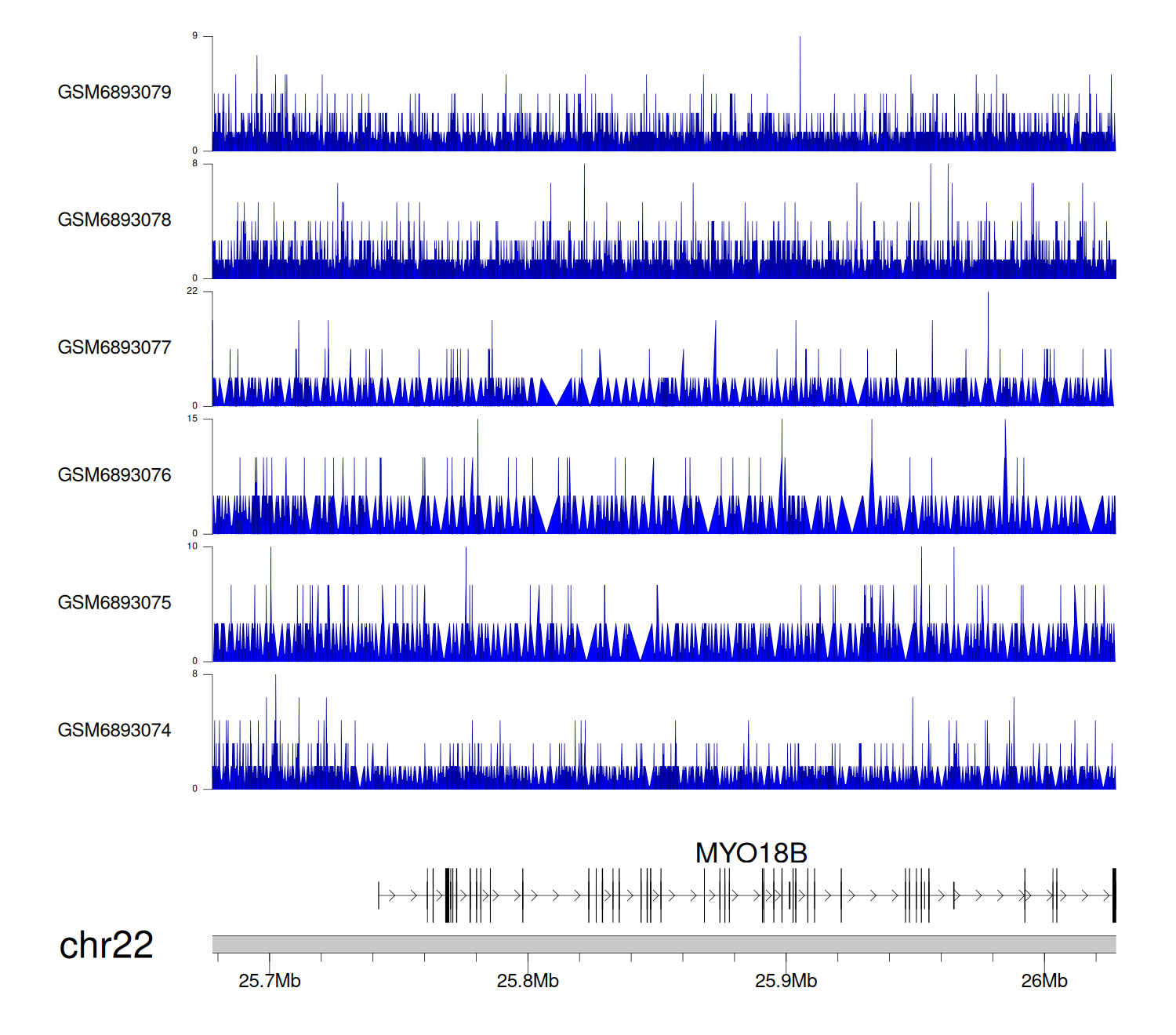Select the GSM6893078 track label
1176x1035 pixels.
pos(114,220)
